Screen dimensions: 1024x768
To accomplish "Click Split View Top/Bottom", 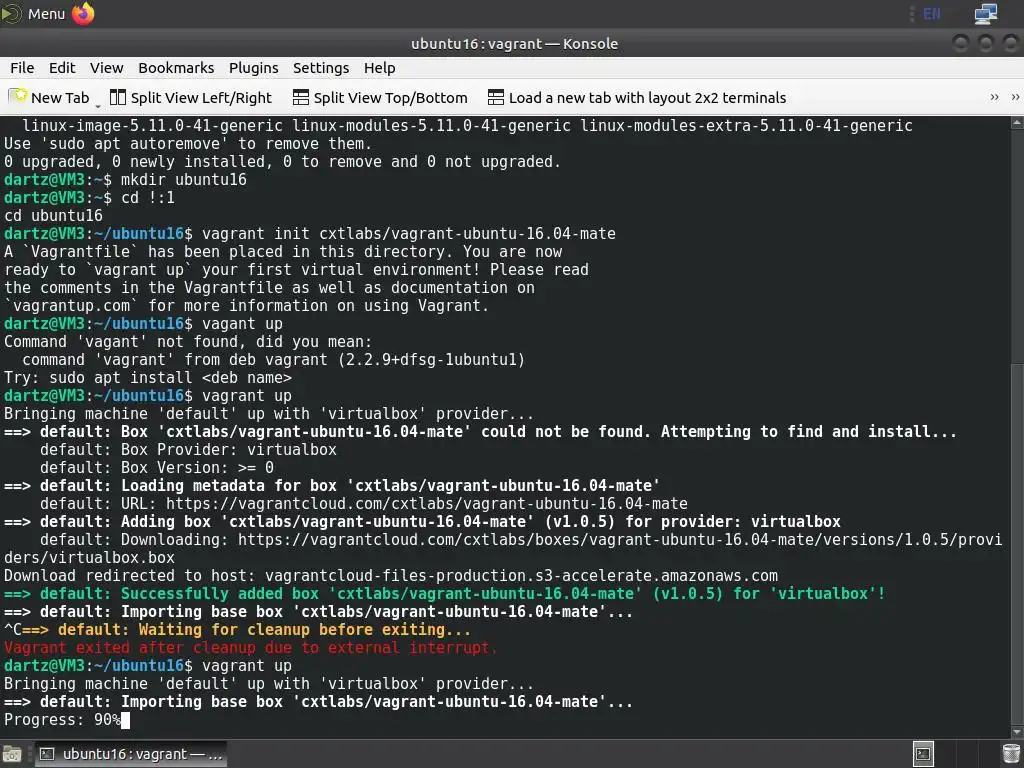I will (380, 97).
